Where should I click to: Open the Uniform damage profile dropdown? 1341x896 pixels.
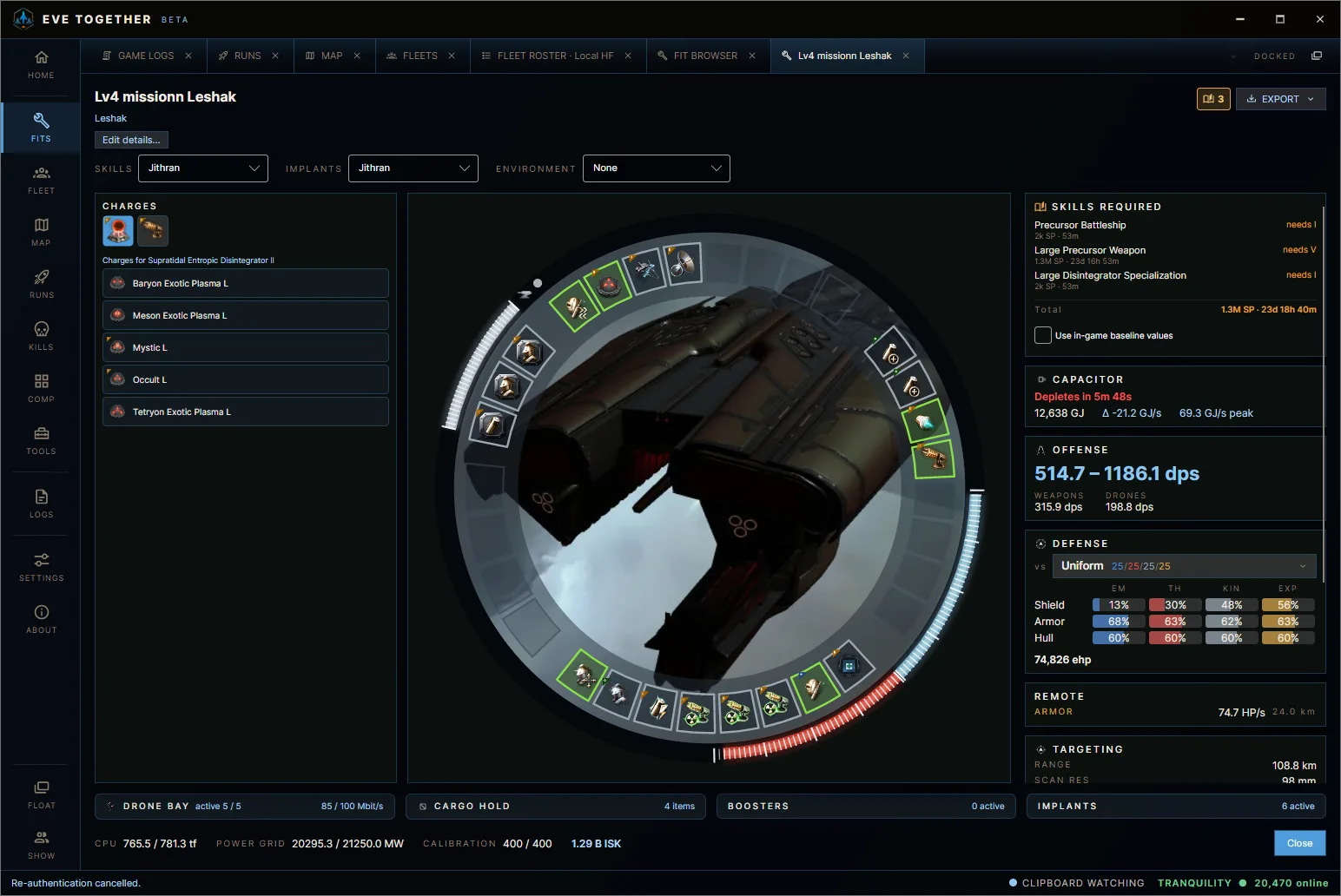point(1185,566)
